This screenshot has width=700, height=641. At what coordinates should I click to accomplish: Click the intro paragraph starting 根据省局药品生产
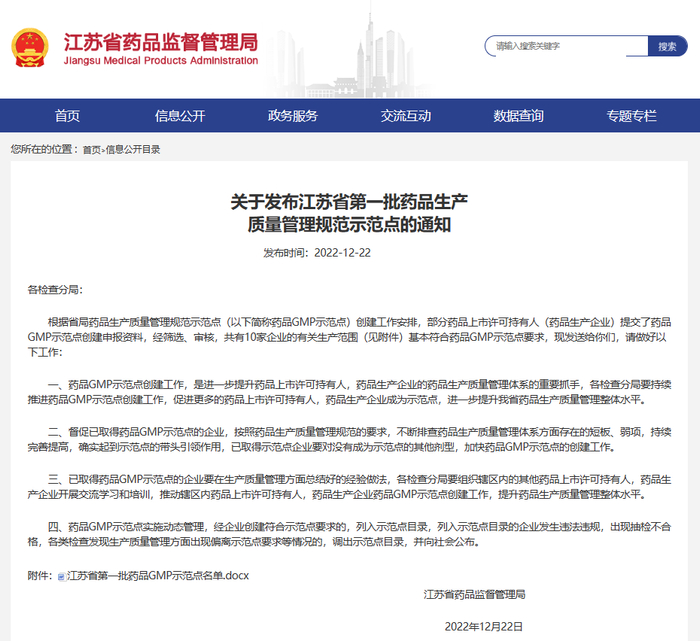tap(350, 337)
